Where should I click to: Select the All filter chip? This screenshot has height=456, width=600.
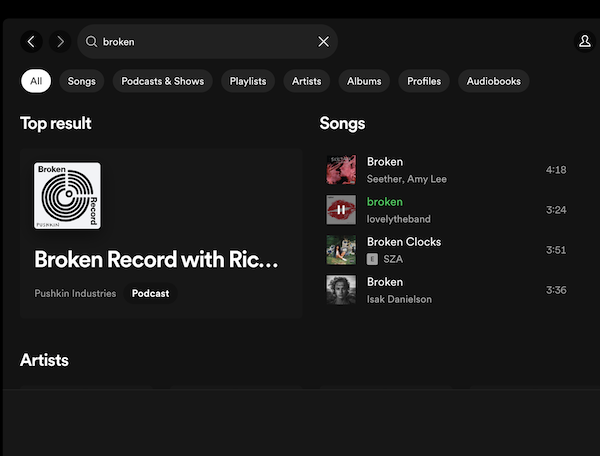(36, 81)
